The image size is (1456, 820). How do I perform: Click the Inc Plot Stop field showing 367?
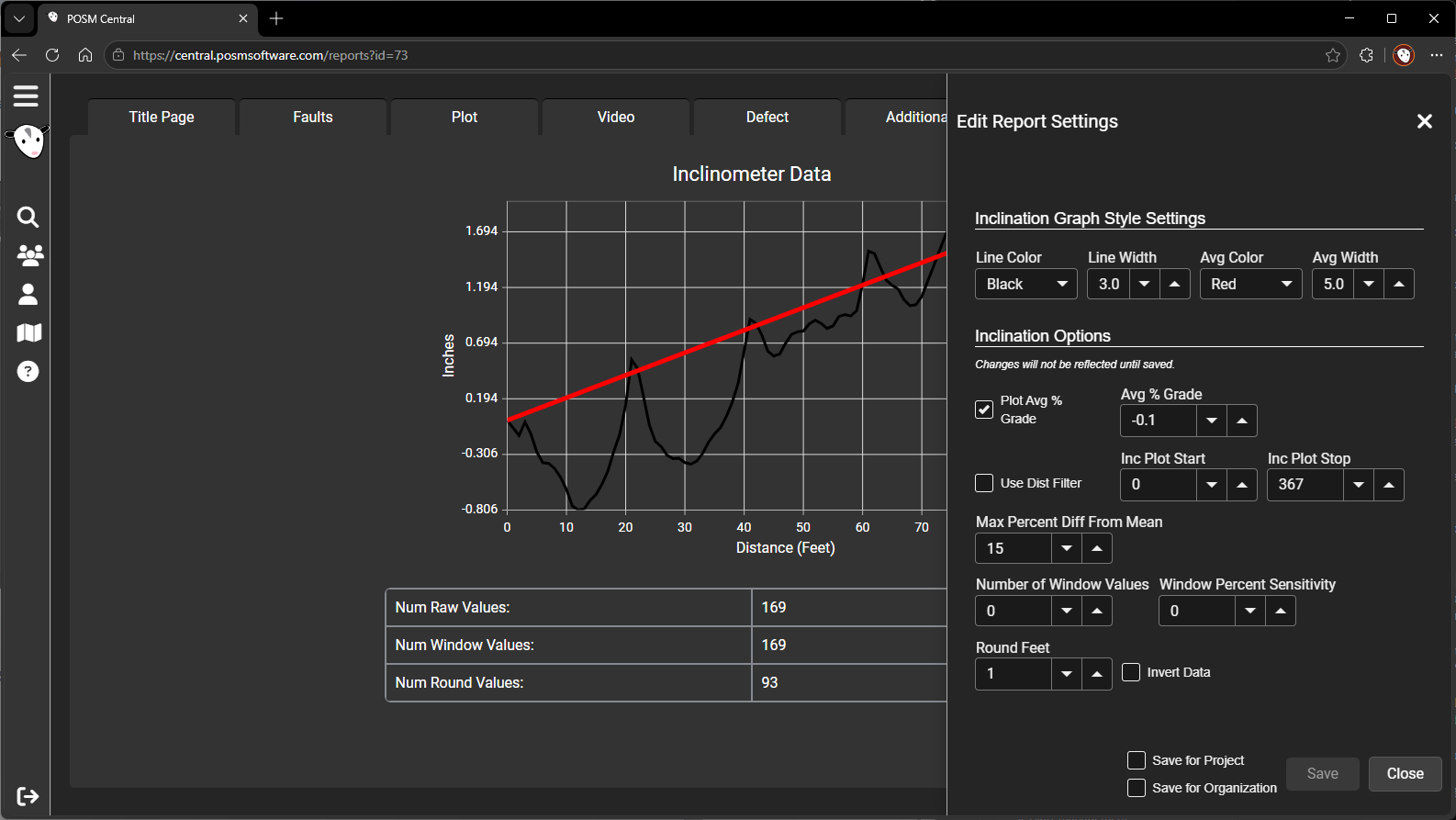tap(1305, 485)
